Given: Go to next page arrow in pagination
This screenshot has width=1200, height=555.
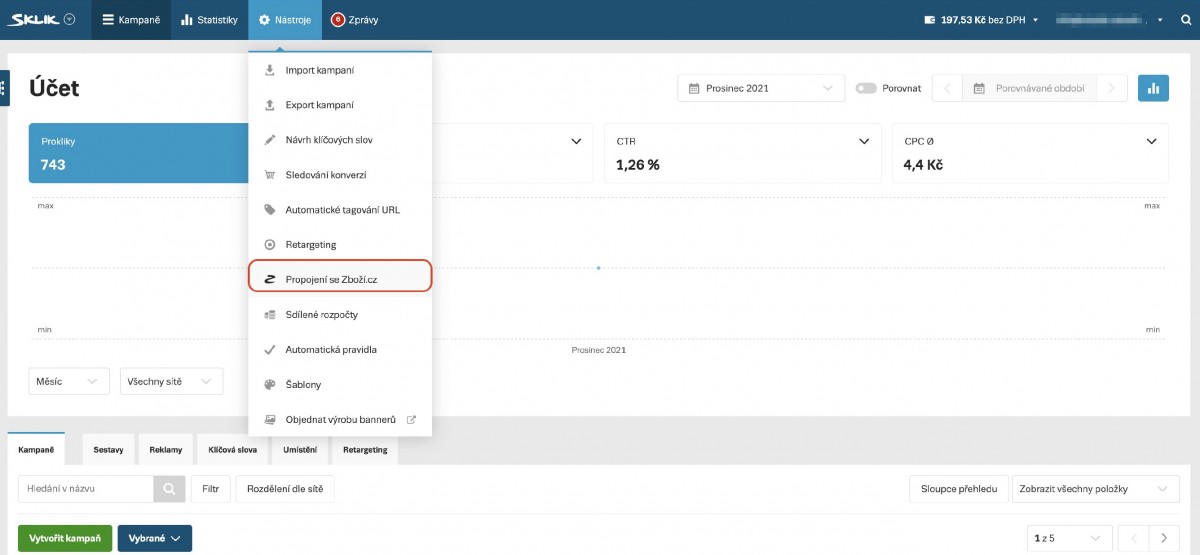Looking at the screenshot, I should point(1163,538).
